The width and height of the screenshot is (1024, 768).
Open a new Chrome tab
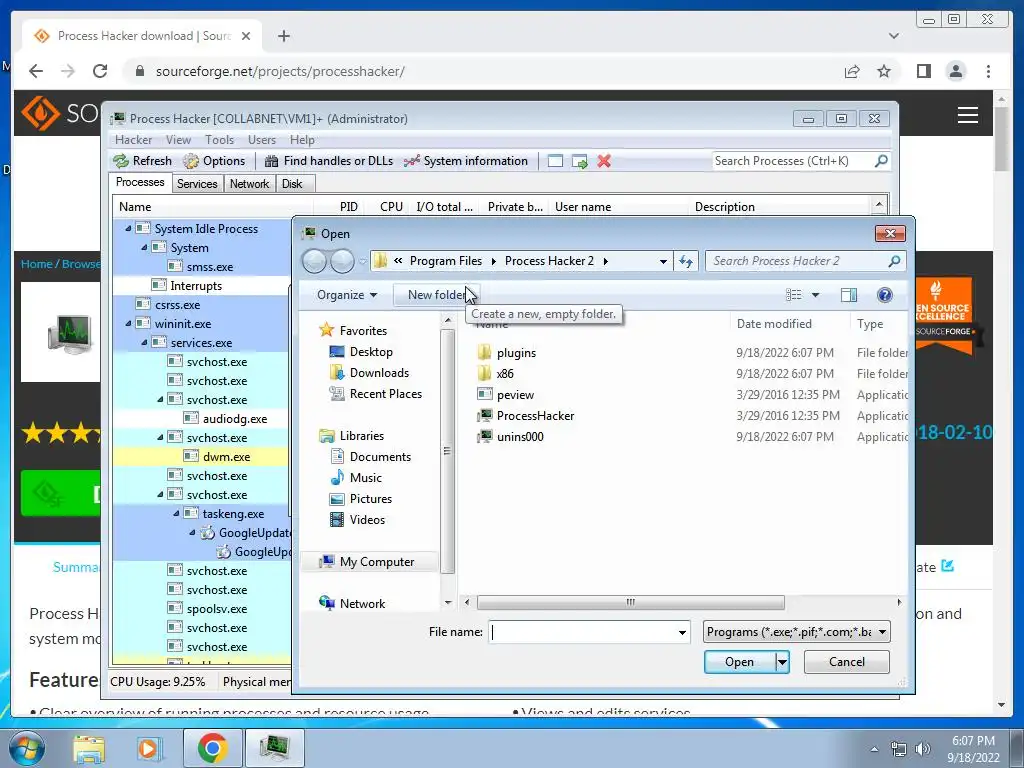point(283,36)
